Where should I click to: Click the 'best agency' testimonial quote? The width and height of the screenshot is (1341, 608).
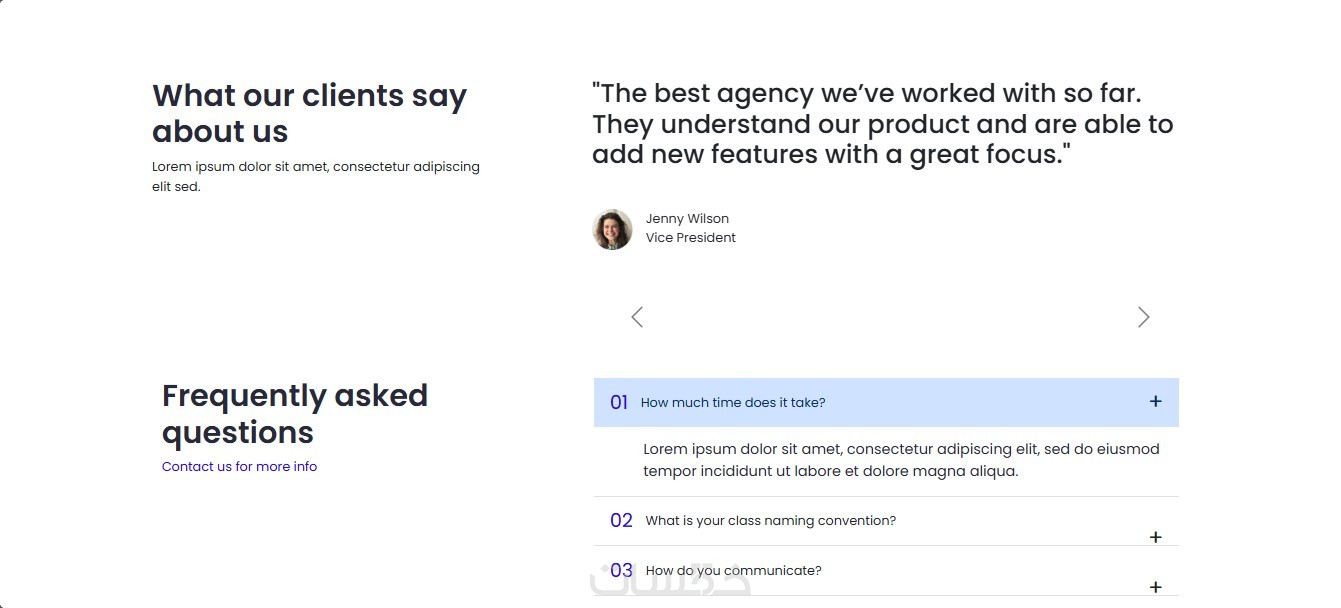pos(881,124)
